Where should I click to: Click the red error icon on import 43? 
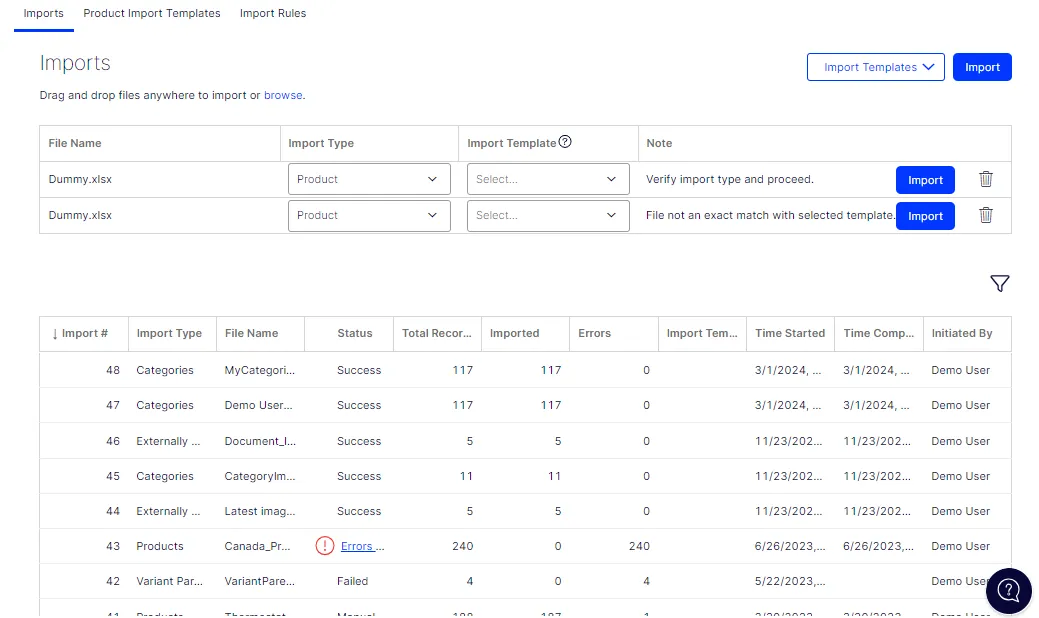(325, 546)
